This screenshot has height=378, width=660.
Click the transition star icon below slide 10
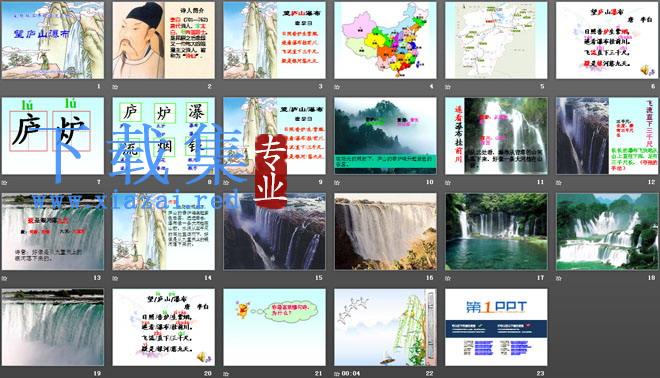(337, 183)
